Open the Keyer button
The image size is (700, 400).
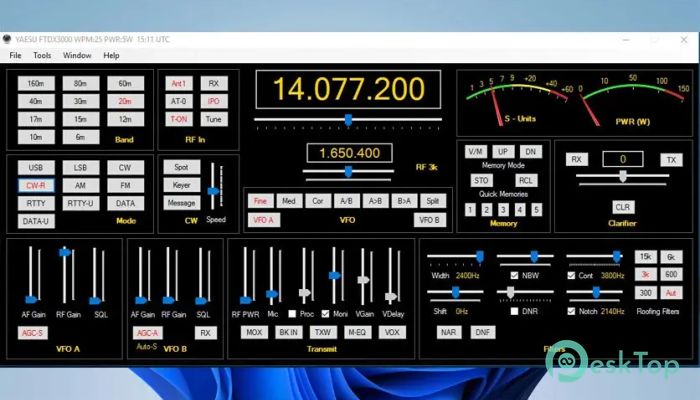(x=181, y=185)
